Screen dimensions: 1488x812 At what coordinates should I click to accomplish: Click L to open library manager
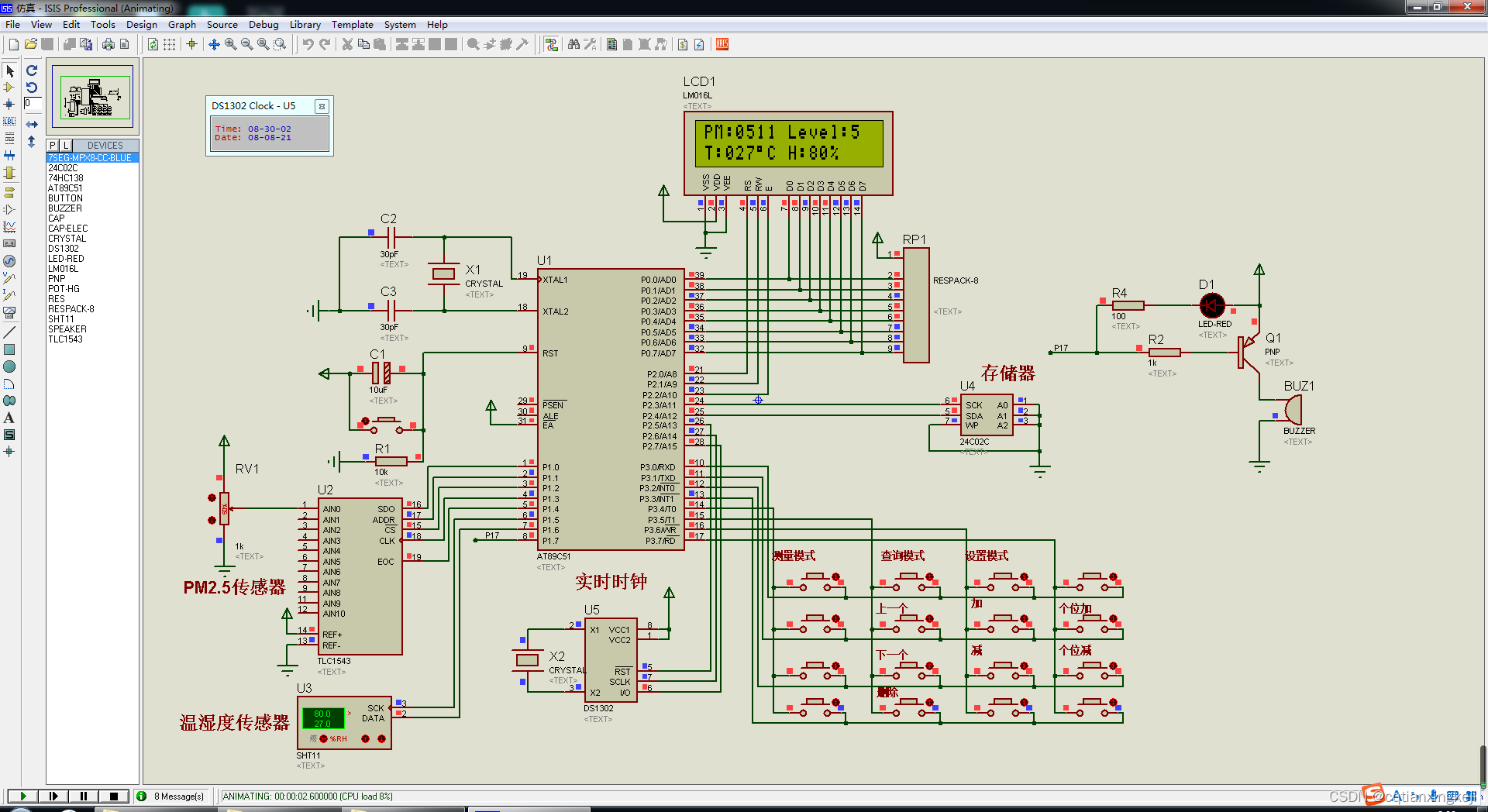pyautogui.click(x=66, y=145)
